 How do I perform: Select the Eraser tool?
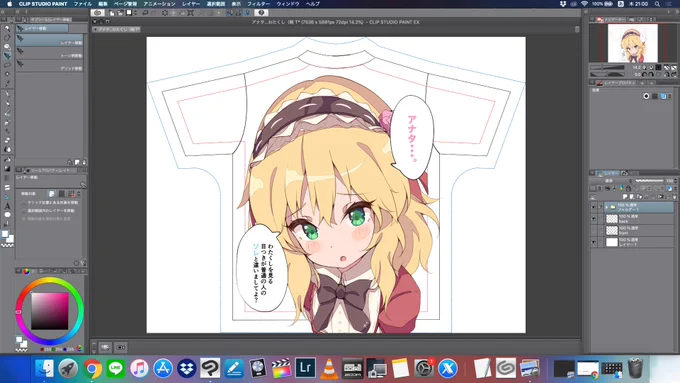pyautogui.click(x=7, y=140)
